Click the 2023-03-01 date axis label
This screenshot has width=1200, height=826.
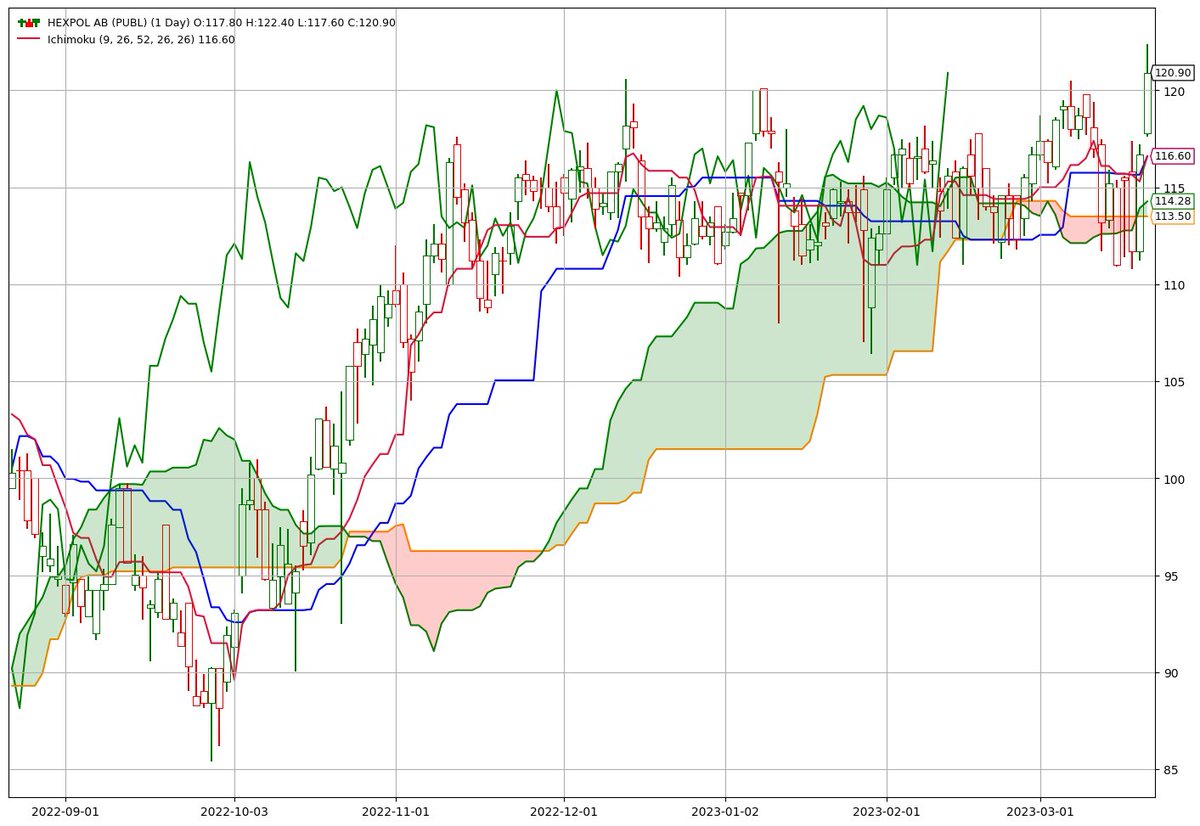coord(1040,812)
